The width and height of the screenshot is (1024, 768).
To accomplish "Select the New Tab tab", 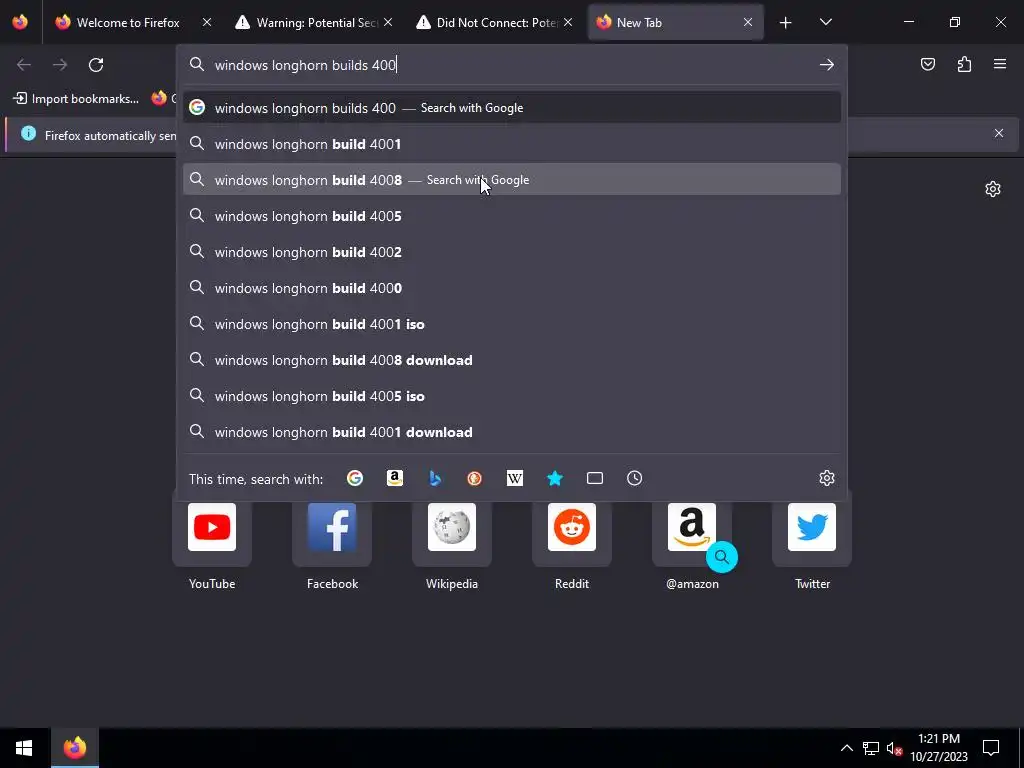I will coord(673,22).
